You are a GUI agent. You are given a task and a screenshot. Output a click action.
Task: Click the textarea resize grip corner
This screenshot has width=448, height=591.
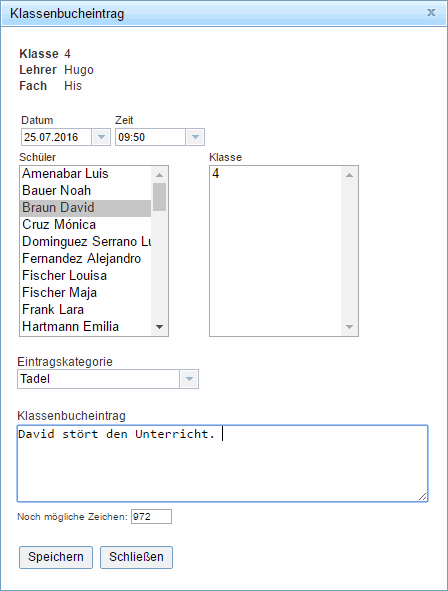[x=423, y=497]
